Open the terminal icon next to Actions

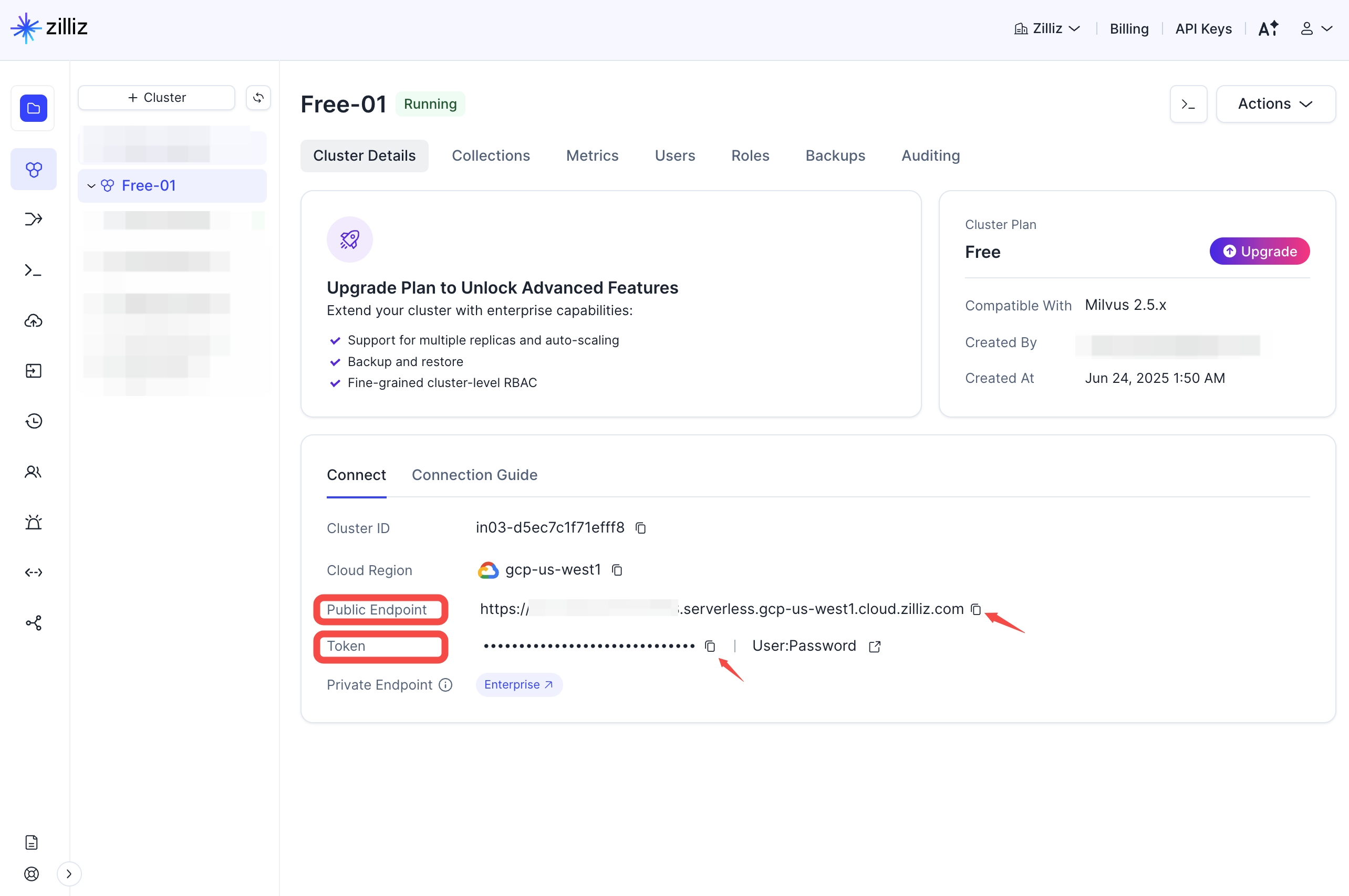click(x=1188, y=104)
